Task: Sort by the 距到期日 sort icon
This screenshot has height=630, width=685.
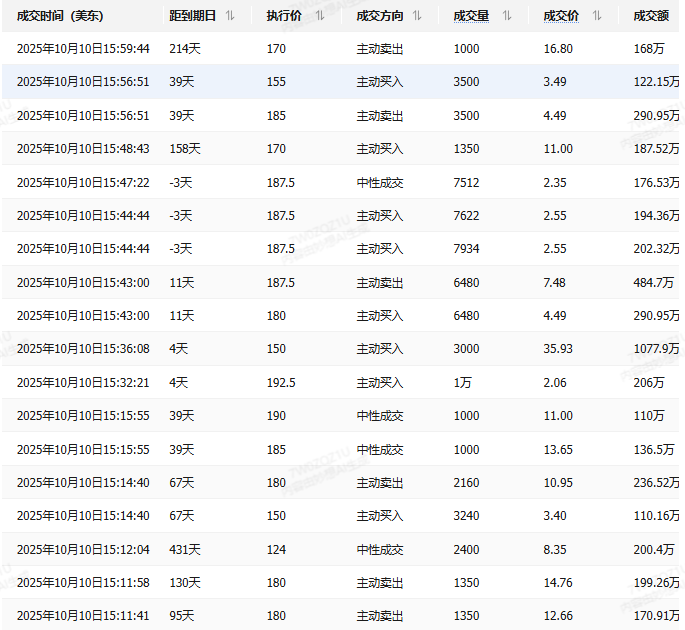Action: click(230, 16)
